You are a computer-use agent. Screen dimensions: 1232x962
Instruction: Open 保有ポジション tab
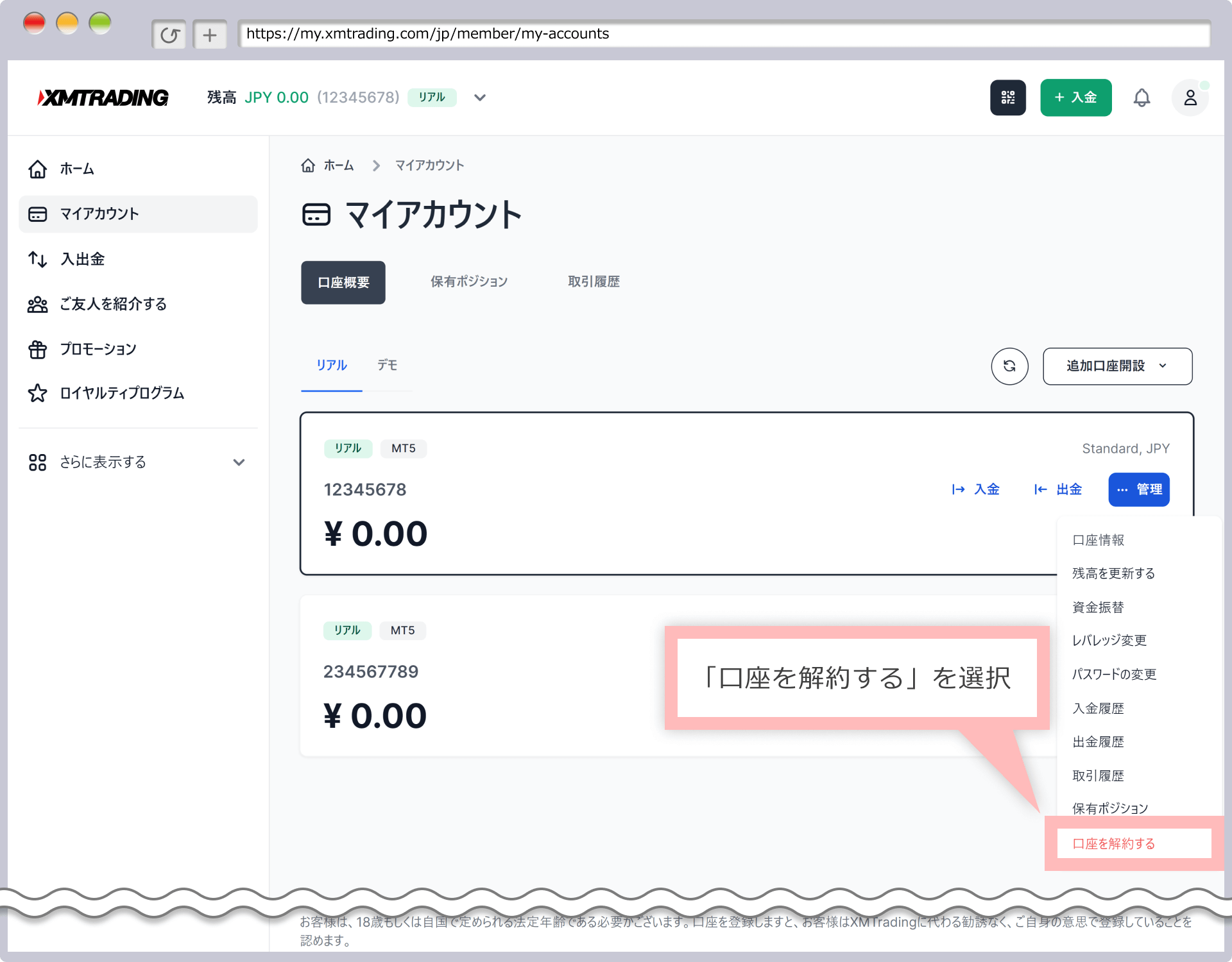click(469, 282)
